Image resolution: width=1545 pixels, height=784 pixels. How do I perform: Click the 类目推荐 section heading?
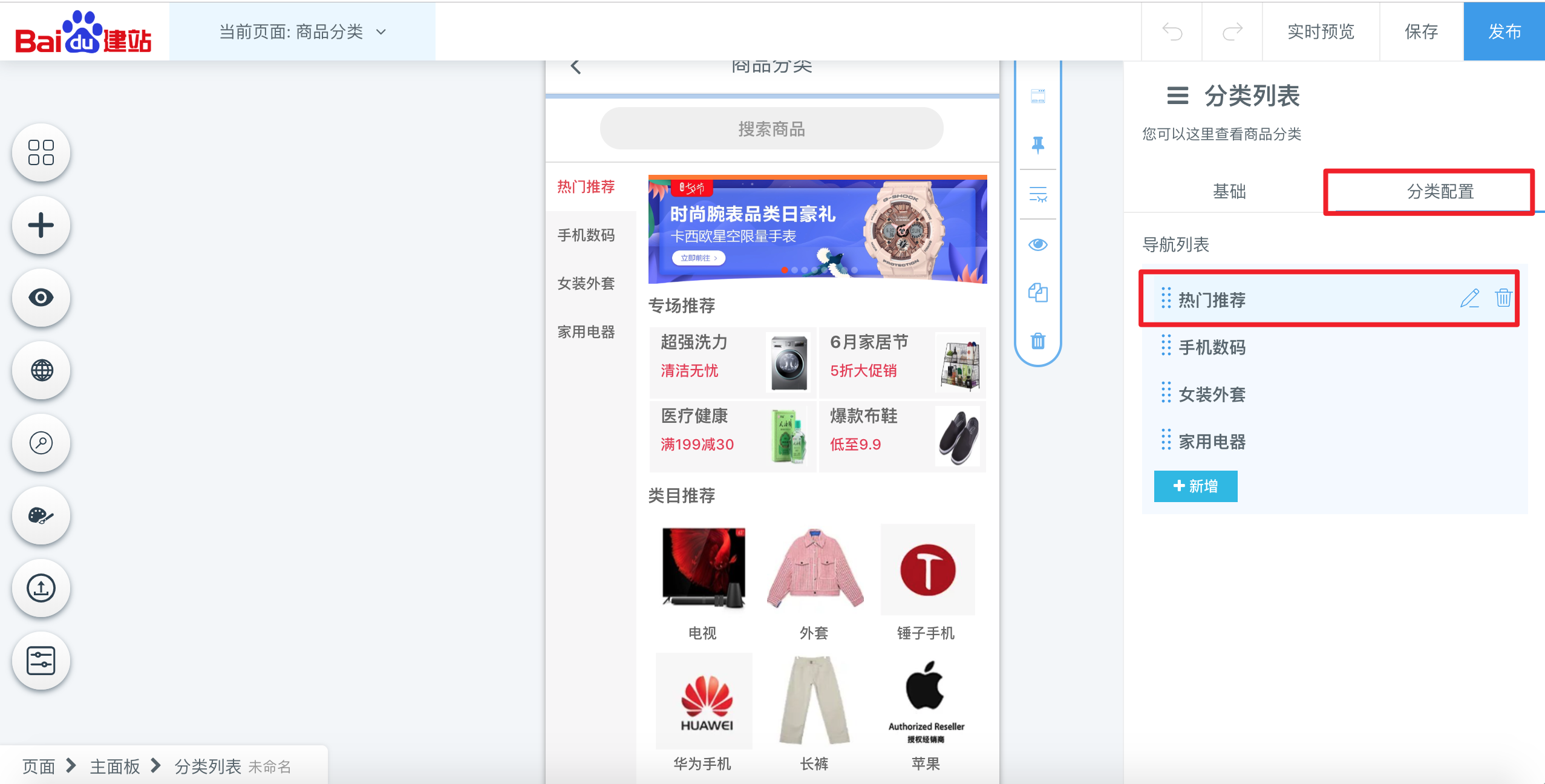point(682,495)
